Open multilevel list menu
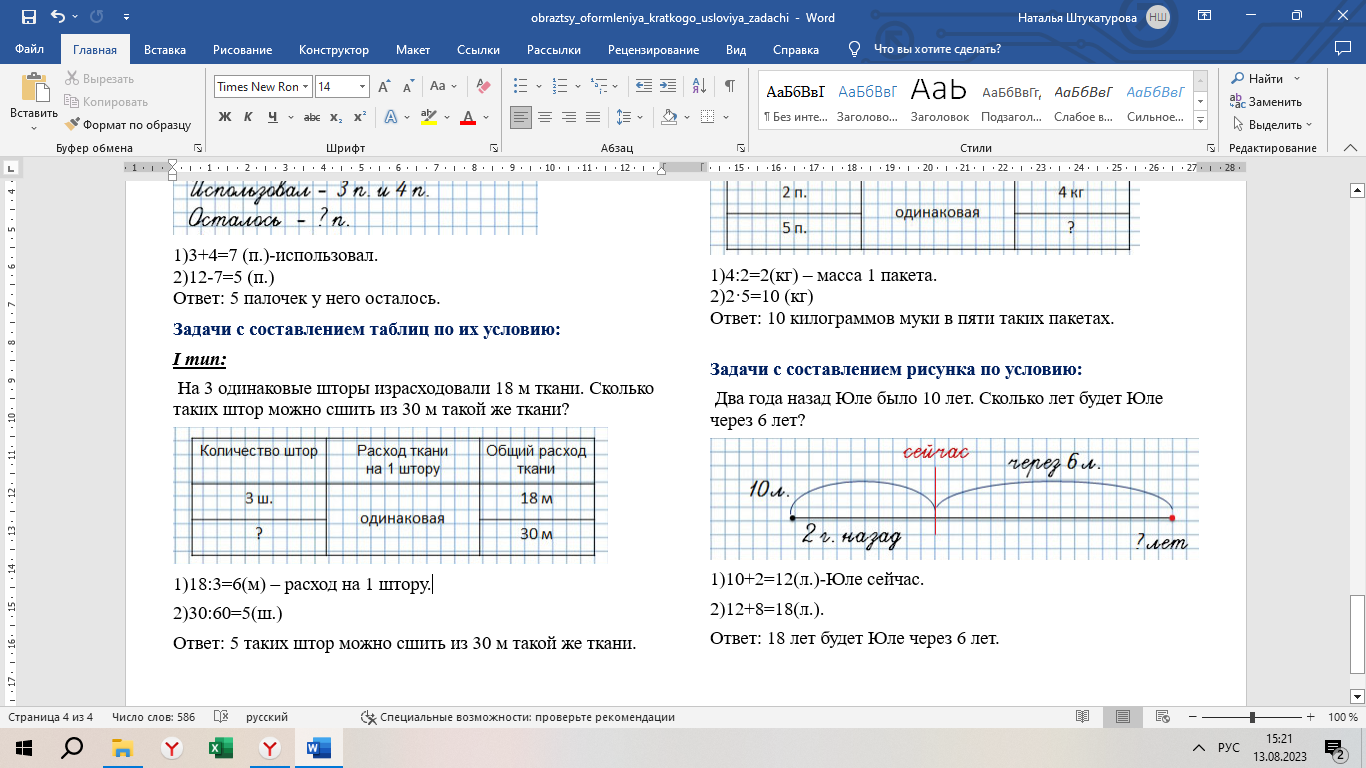 (x=600, y=87)
